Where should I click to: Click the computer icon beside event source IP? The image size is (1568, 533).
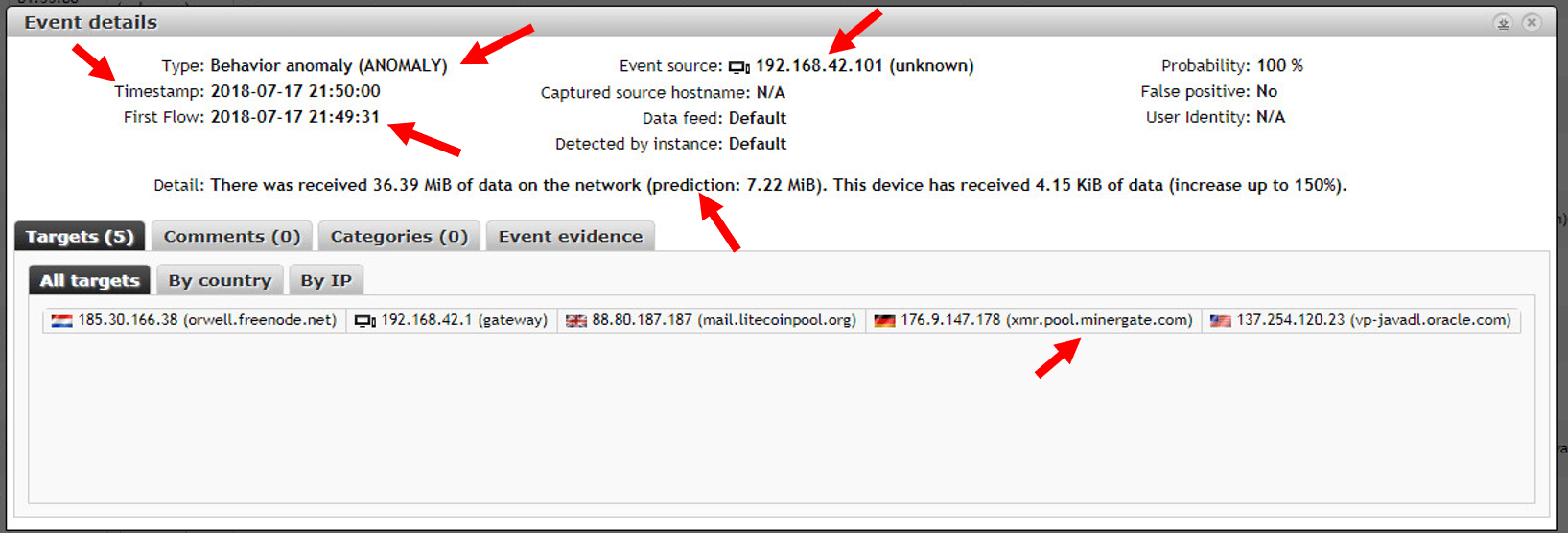point(738,66)
